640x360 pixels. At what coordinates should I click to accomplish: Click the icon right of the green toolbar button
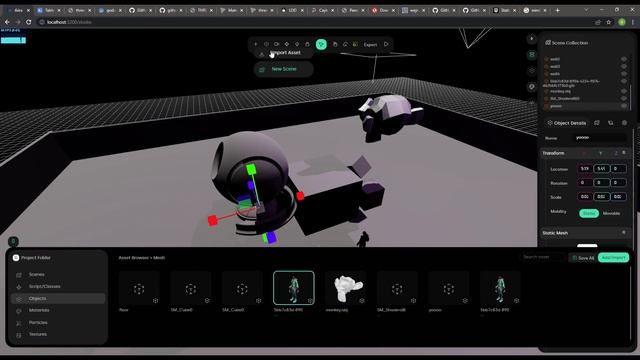pyautogui.click(x=335, y=44)
